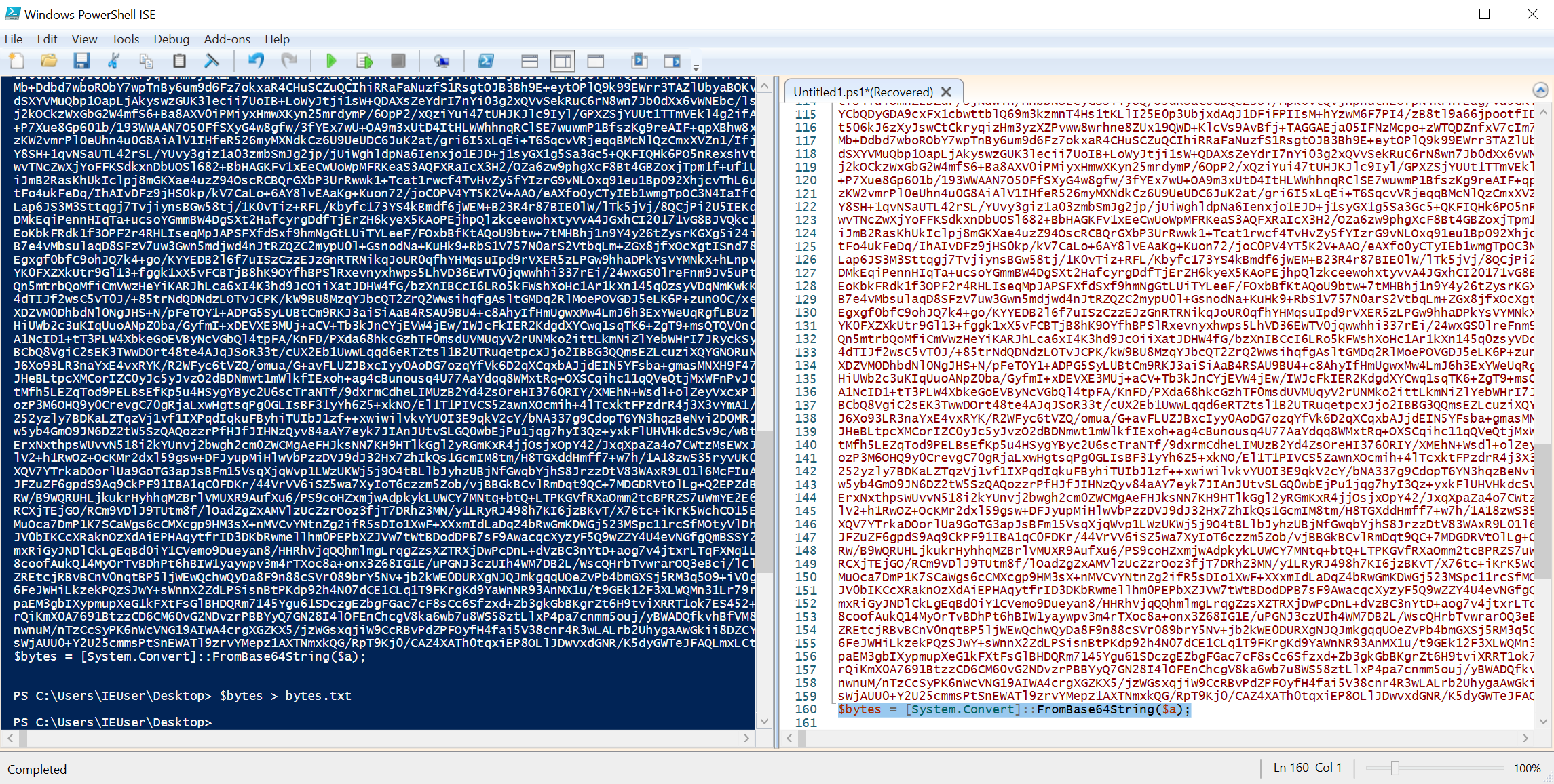Viewport: 1554px width, 784px height.
Task: Click script pane scroll right arrow
Action: [x=1525, y=738]
